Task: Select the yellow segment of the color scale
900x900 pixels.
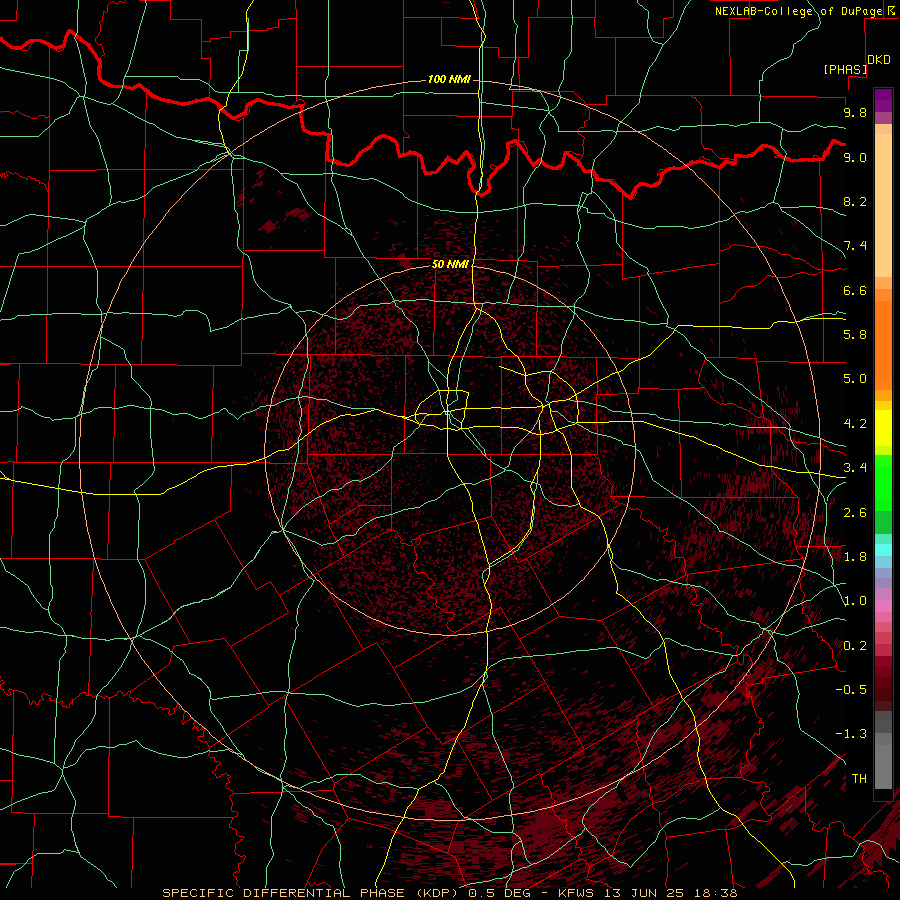Action: click(x=883, y=428)
